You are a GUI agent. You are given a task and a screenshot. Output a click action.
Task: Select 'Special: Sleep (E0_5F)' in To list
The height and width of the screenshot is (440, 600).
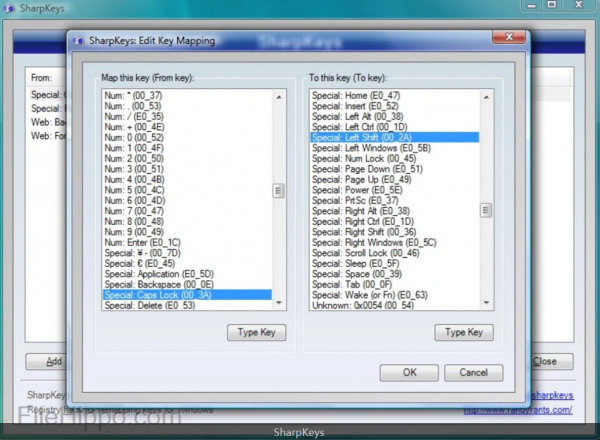[x=395, y=264]
